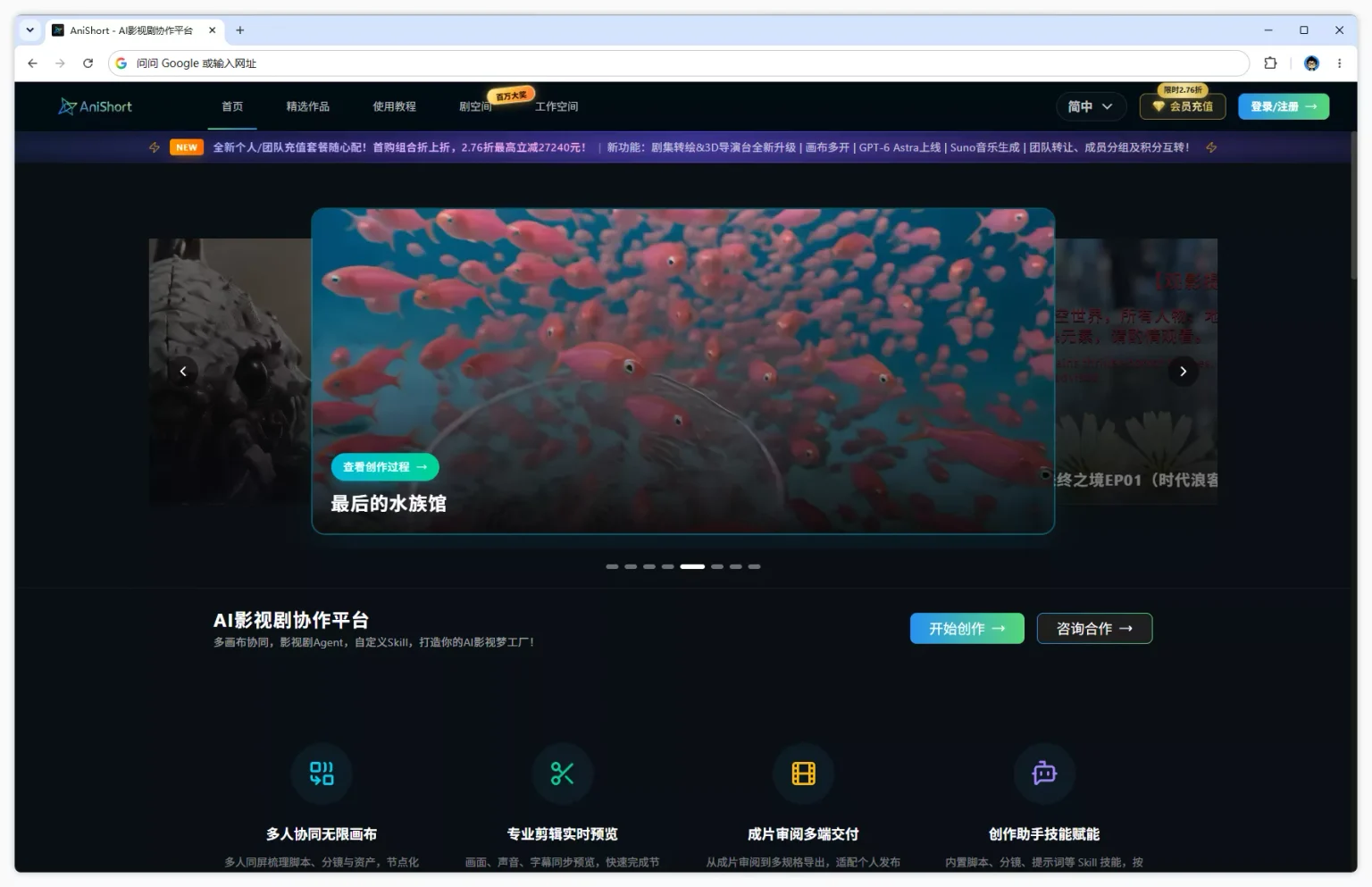Click the 专业剪辑实时预览 feature title
The image size is (1372, 887).
tap(562, 833)
